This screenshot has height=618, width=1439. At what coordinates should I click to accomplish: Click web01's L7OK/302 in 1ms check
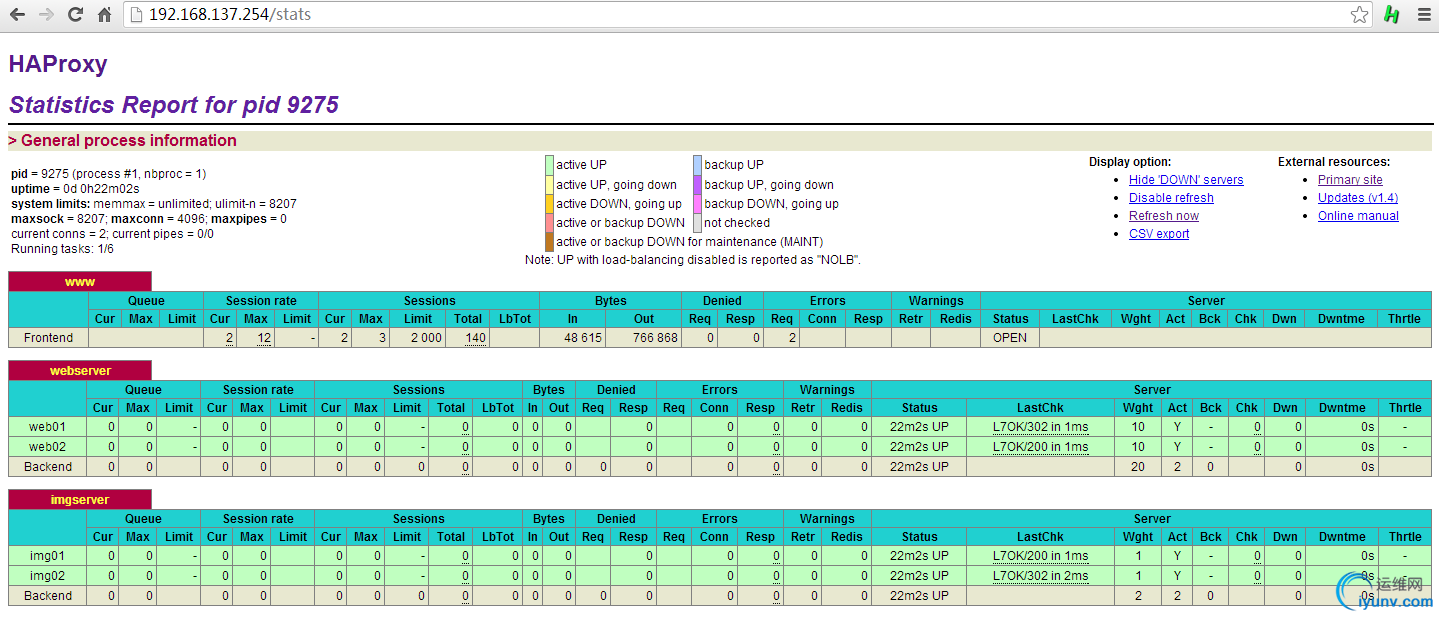1040,427
